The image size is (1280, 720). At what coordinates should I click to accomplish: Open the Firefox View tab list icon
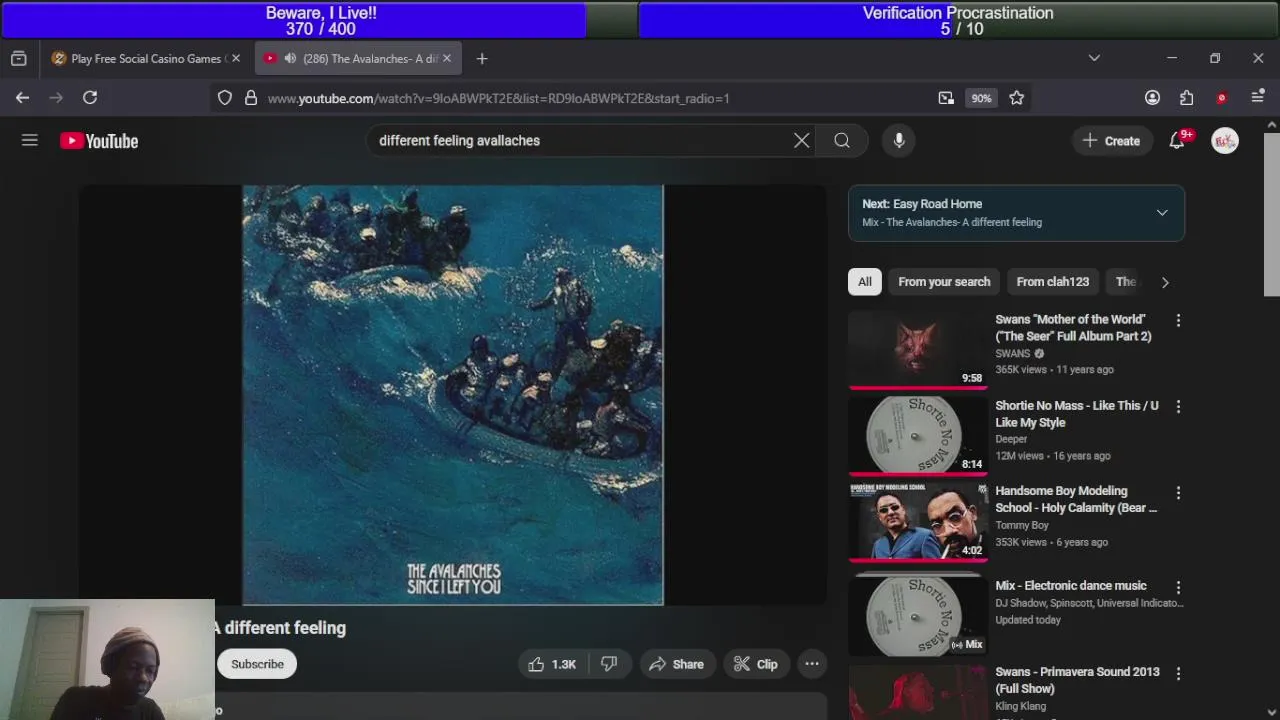click(x=18, y=59)
